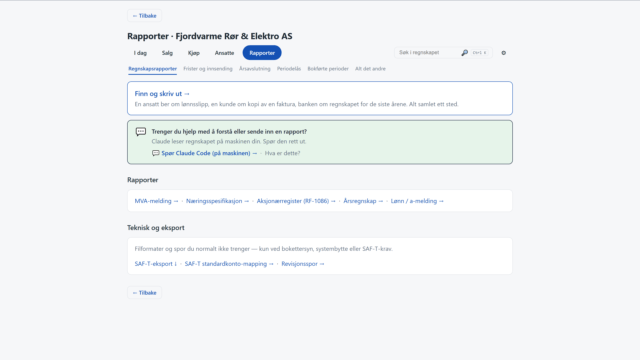The image size is (640, 360).
Task: Click the page title Rapporter · Fjordvarme Rør & Elektro AS
Action: pos(210,36)
